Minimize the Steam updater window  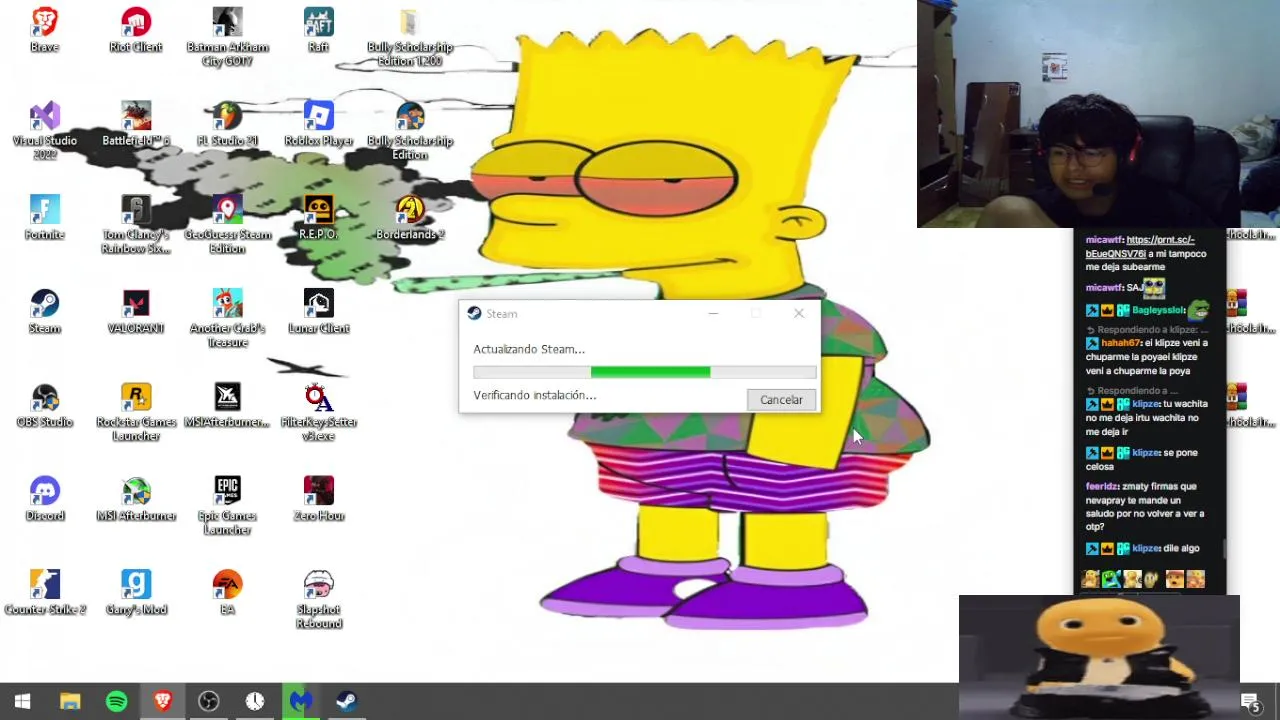pos(713,314)
